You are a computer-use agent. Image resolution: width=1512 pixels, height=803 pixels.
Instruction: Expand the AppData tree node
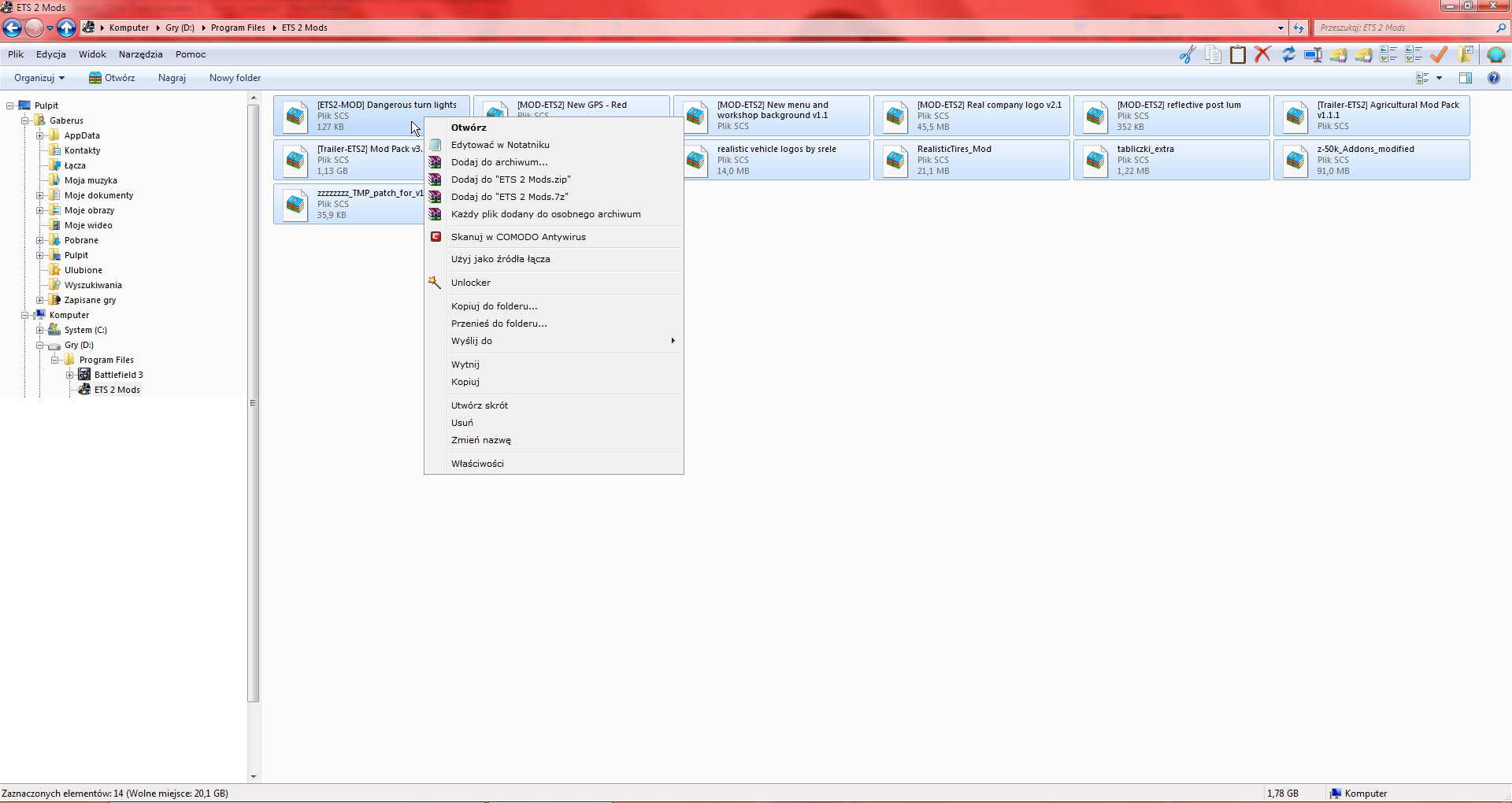click(x=39, y=135)
